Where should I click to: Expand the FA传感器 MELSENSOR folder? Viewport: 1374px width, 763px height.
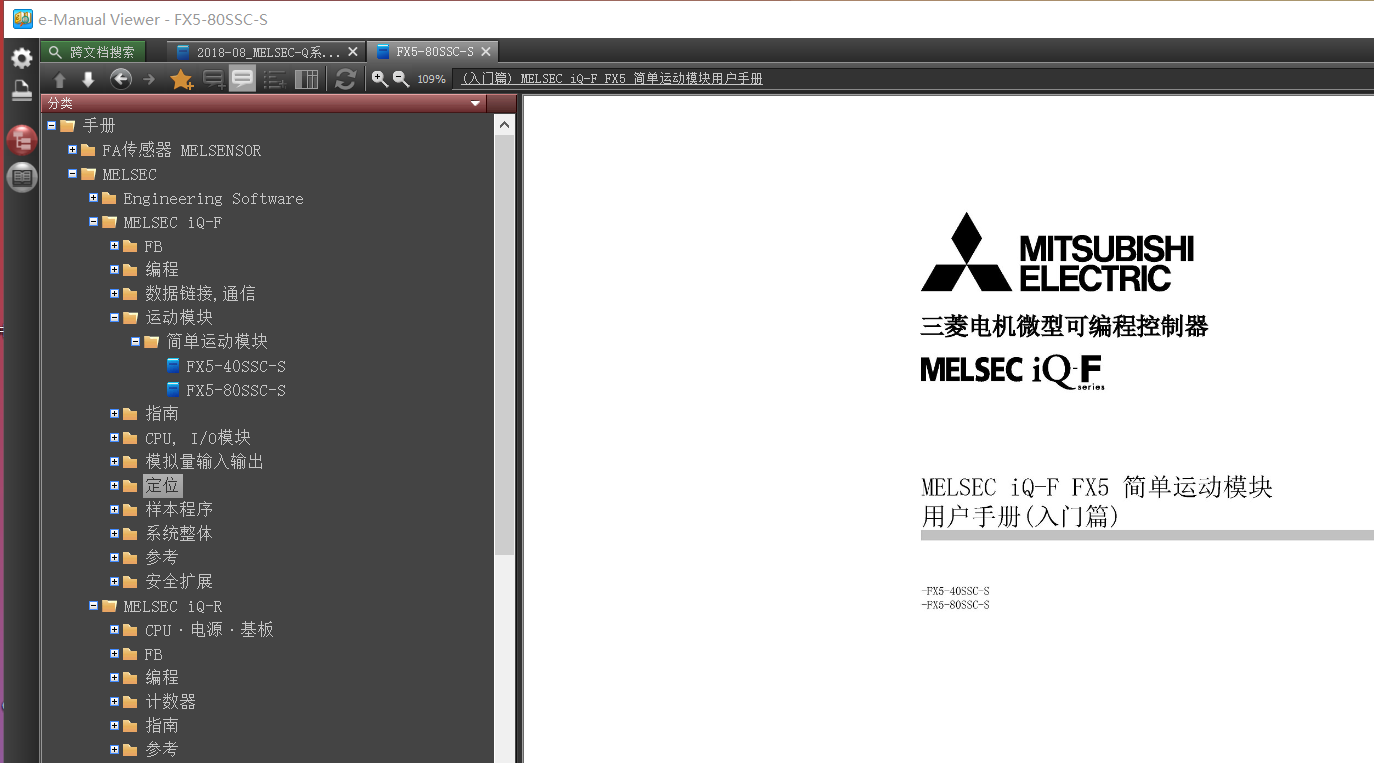[x=73, y=150]
